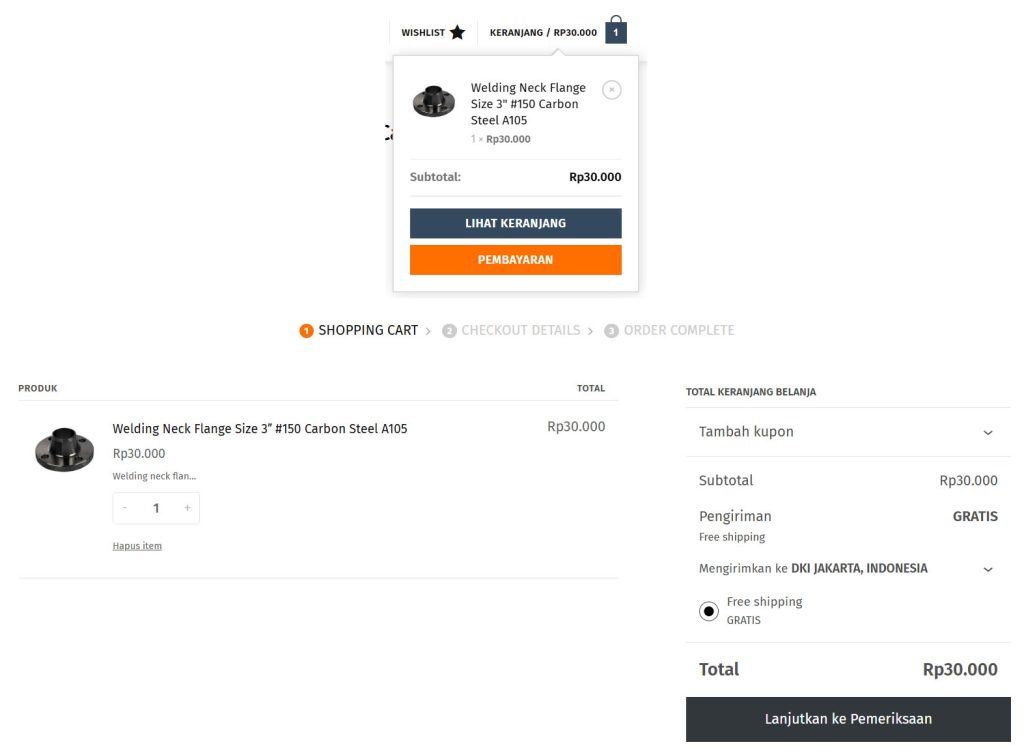The width and height of the screenshot is (1024, 753).
Task: Increase quantity with the plus button
Action: [x=187, y=507]
